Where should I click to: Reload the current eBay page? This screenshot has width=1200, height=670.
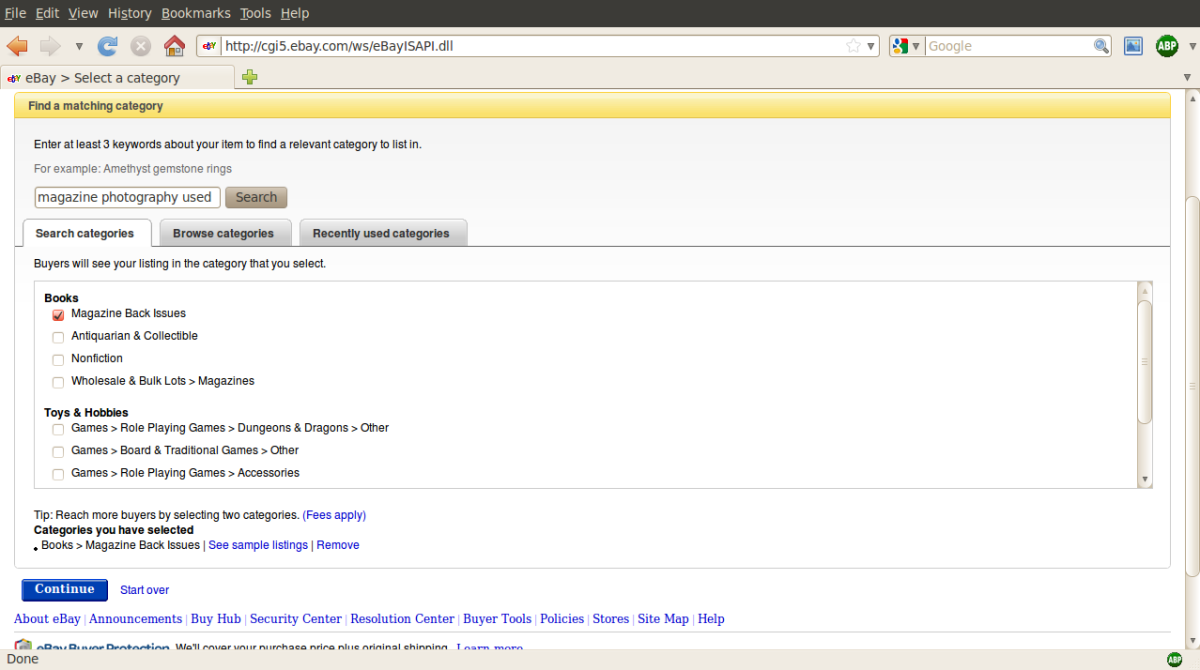[x=107, y=45]
